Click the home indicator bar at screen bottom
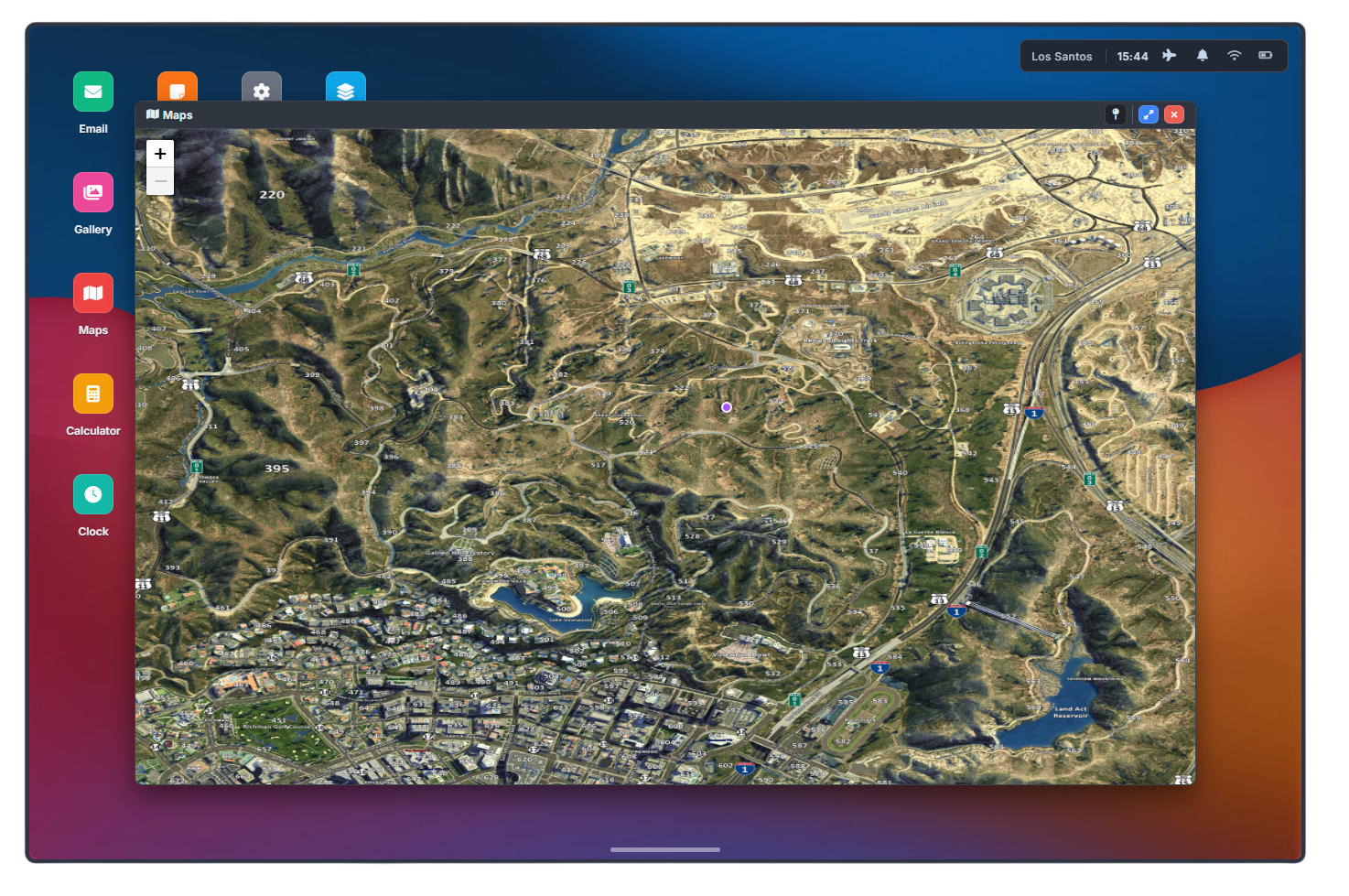 (x=665, y=849)
